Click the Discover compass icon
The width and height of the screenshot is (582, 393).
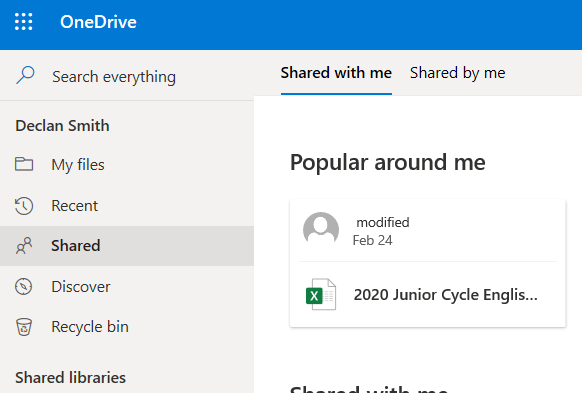23,286
